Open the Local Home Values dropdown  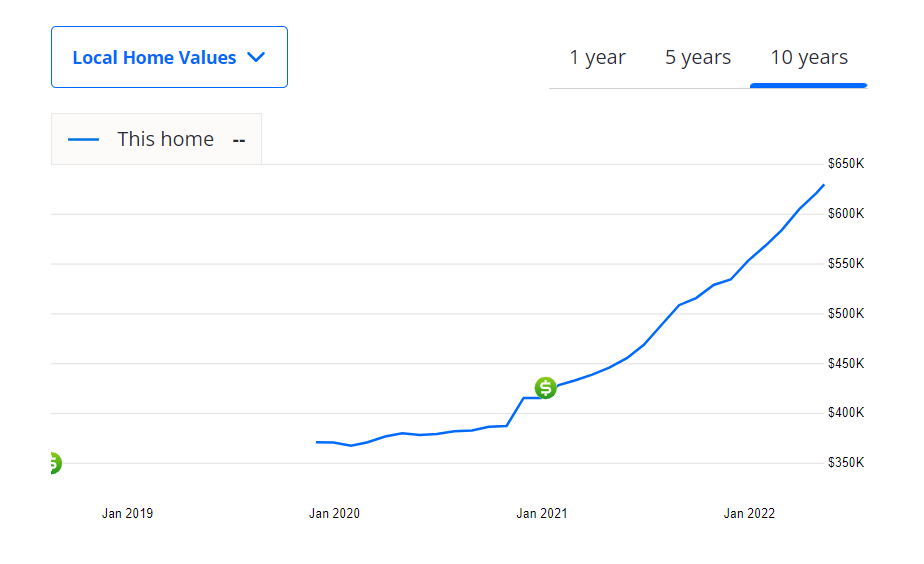(x=168, y=57)
